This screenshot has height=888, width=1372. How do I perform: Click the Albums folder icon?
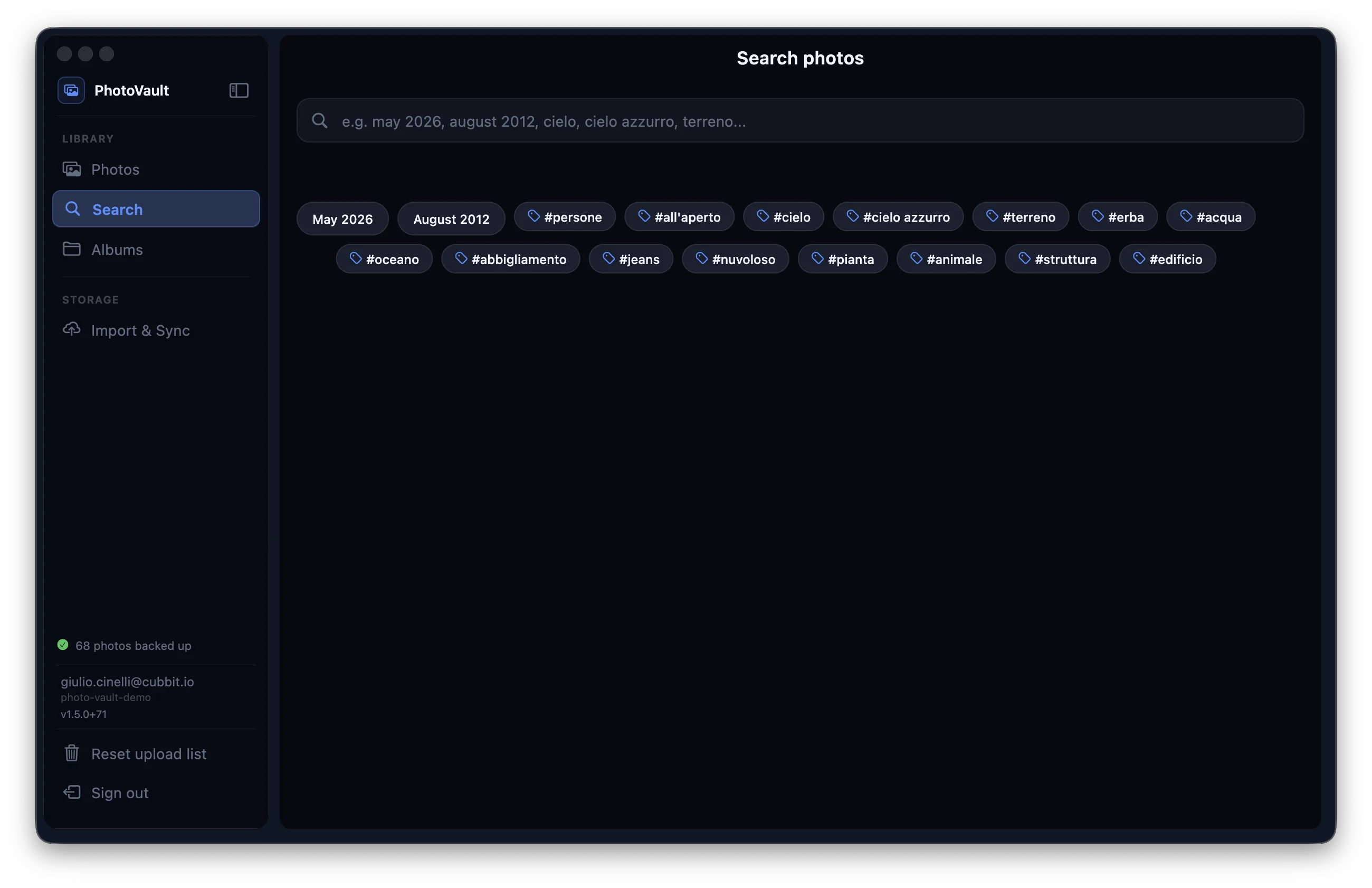pyautogui.click(x=71, y=249)
